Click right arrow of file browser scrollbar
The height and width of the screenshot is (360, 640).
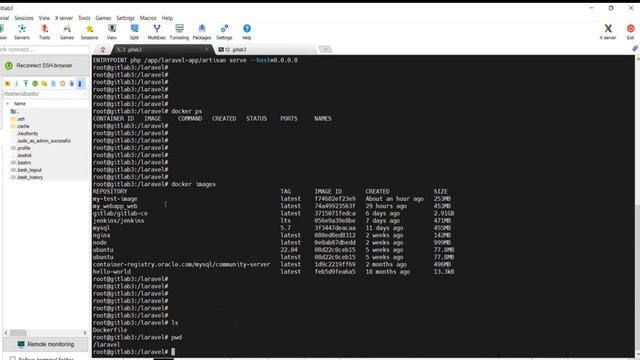[85, 333]
